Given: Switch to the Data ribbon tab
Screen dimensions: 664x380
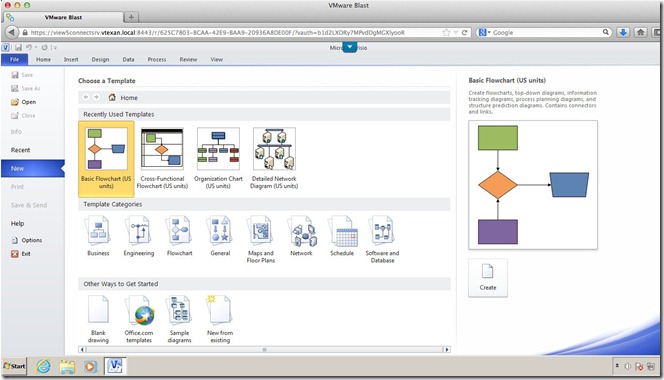Looking at the screenshot, I should click(x=128, y=59).
